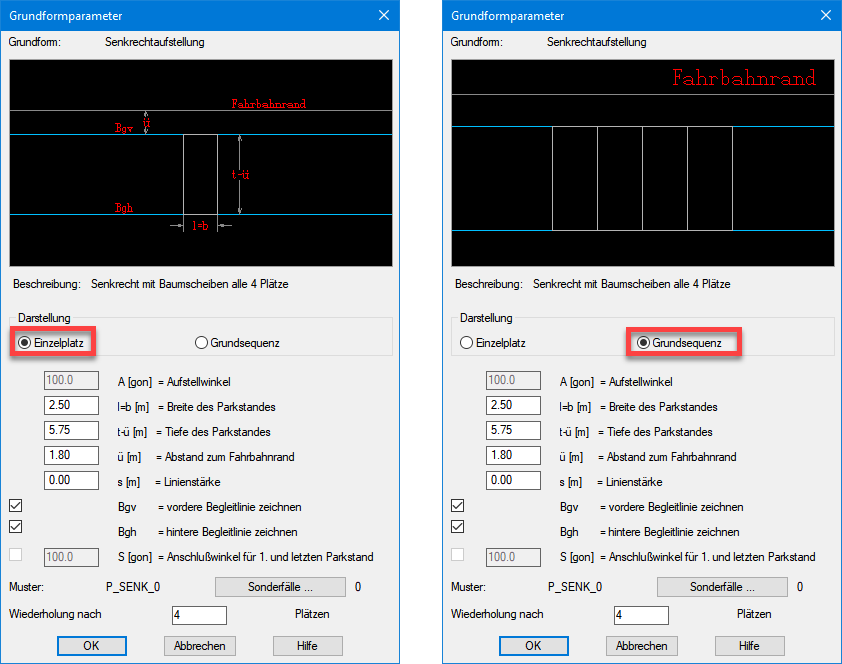The image size is (842, 664).
Task: Toggle Bgh checkbox in left dialog
Action: (x=15, y=526)
